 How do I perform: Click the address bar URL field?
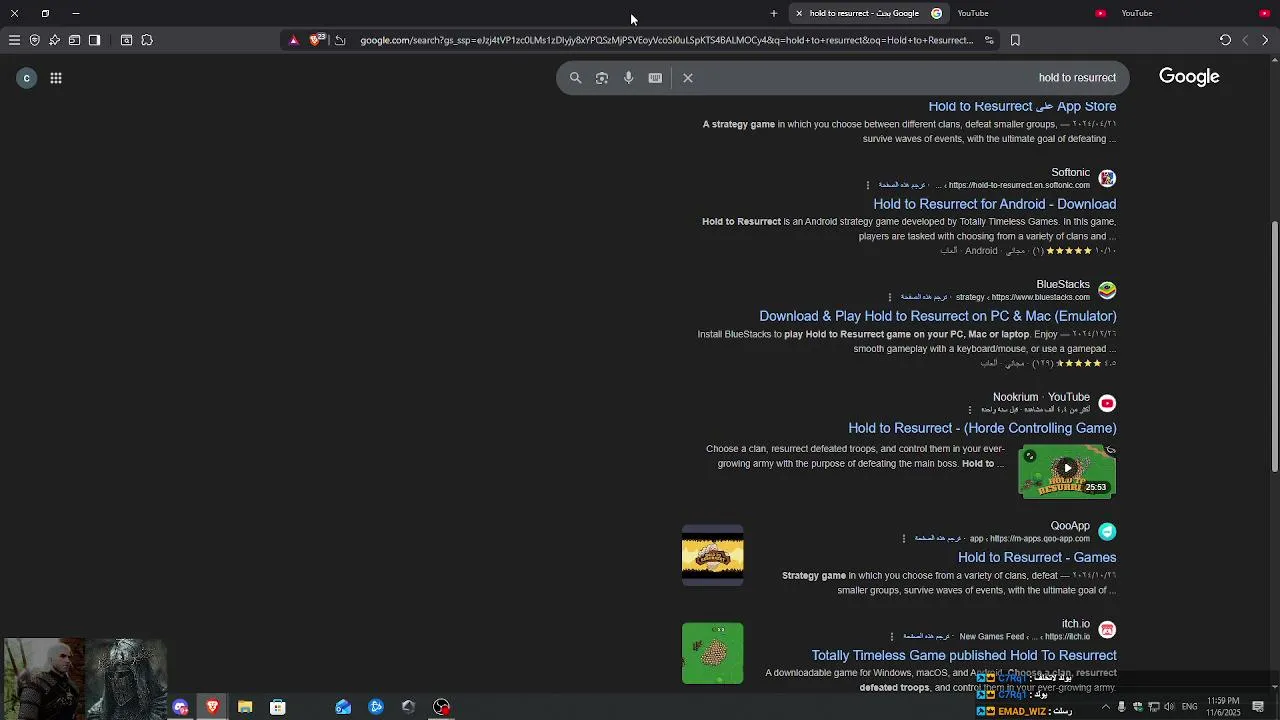666,40
